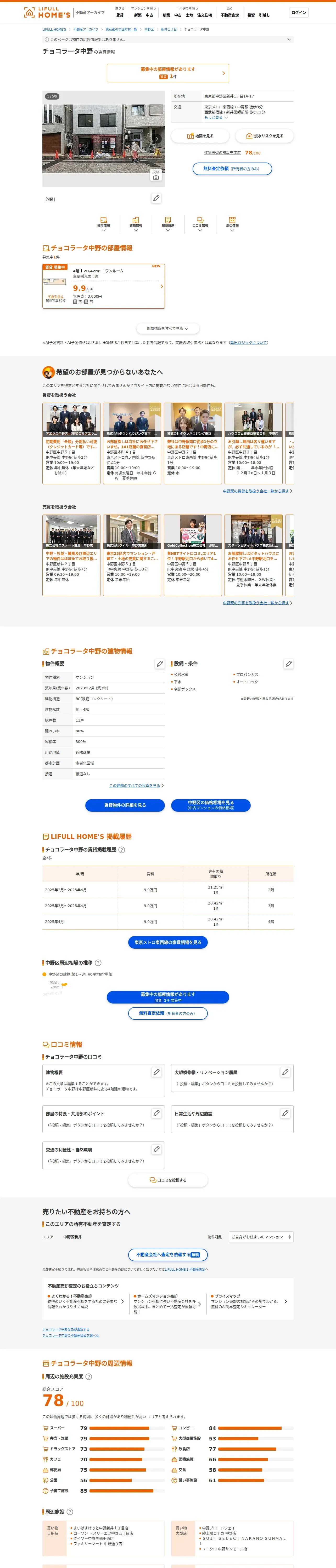Image resolution: width=336 pixels, height=1568 pixels.
Task: Follow チョコラータ中野の不動産価値を調べる link
Action: point(70,1335)
